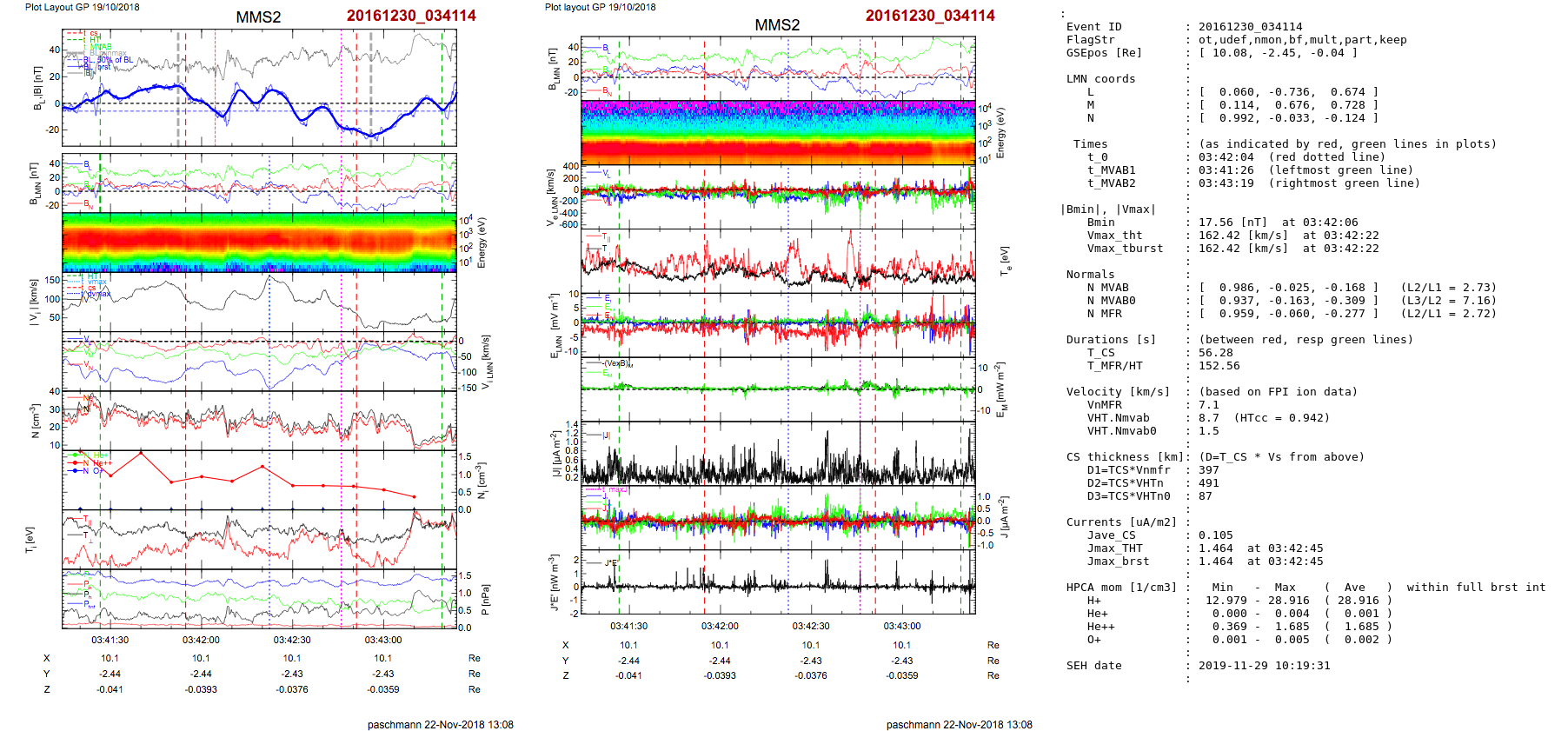Click the paschmann timestamp footer under the right plot

(x=959, y=725)
